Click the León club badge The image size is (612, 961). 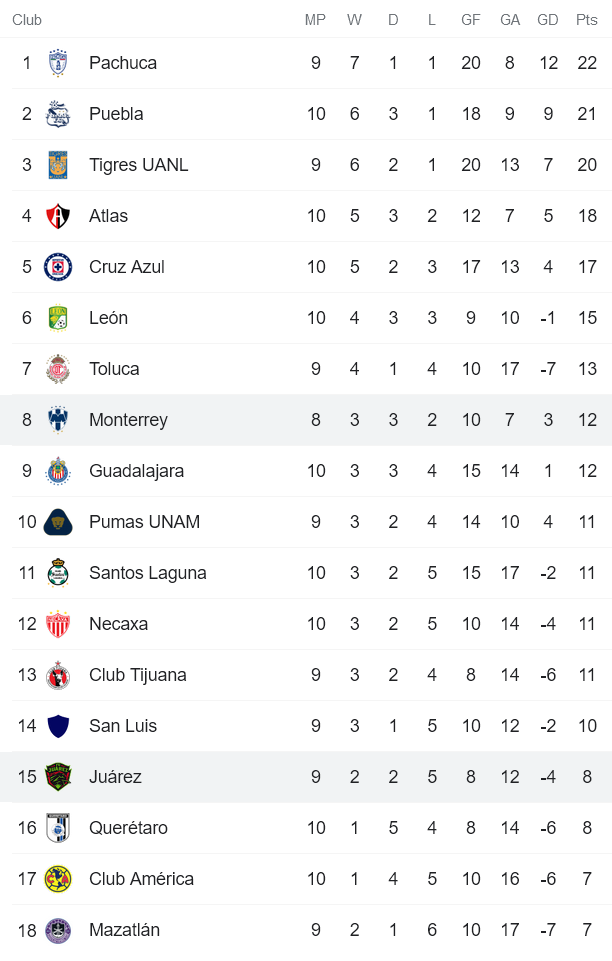pyautogui.click(x=59, y=317)
